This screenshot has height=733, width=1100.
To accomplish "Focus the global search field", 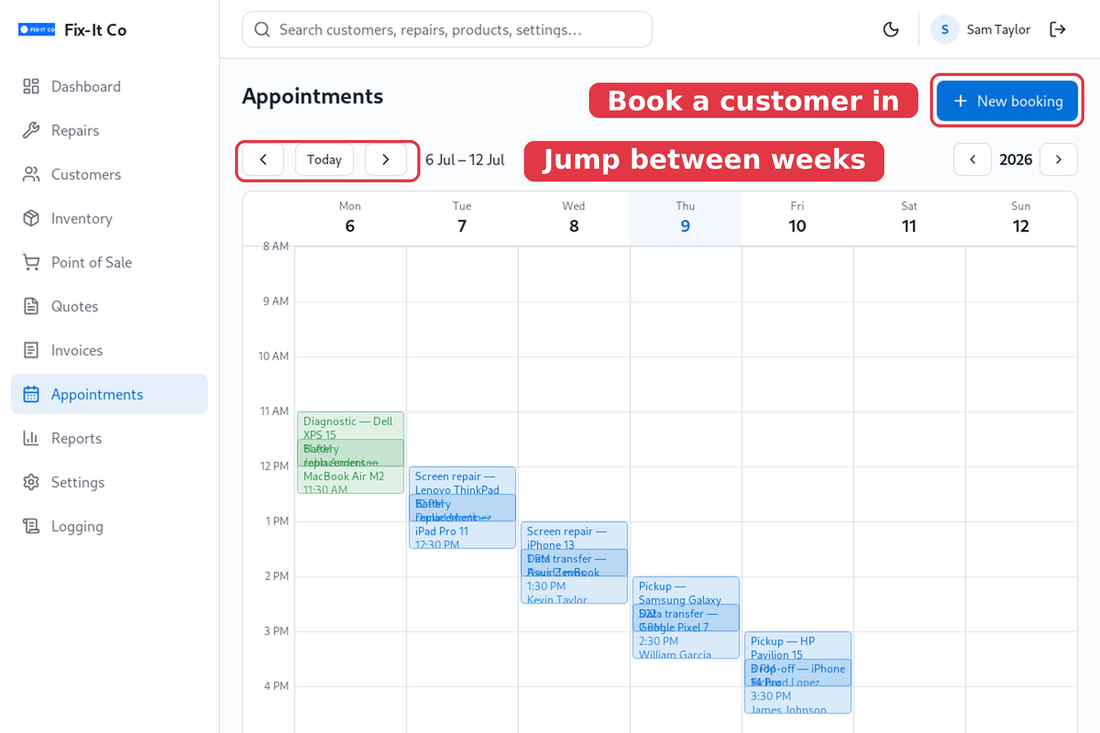I will (x=447, y=29).
